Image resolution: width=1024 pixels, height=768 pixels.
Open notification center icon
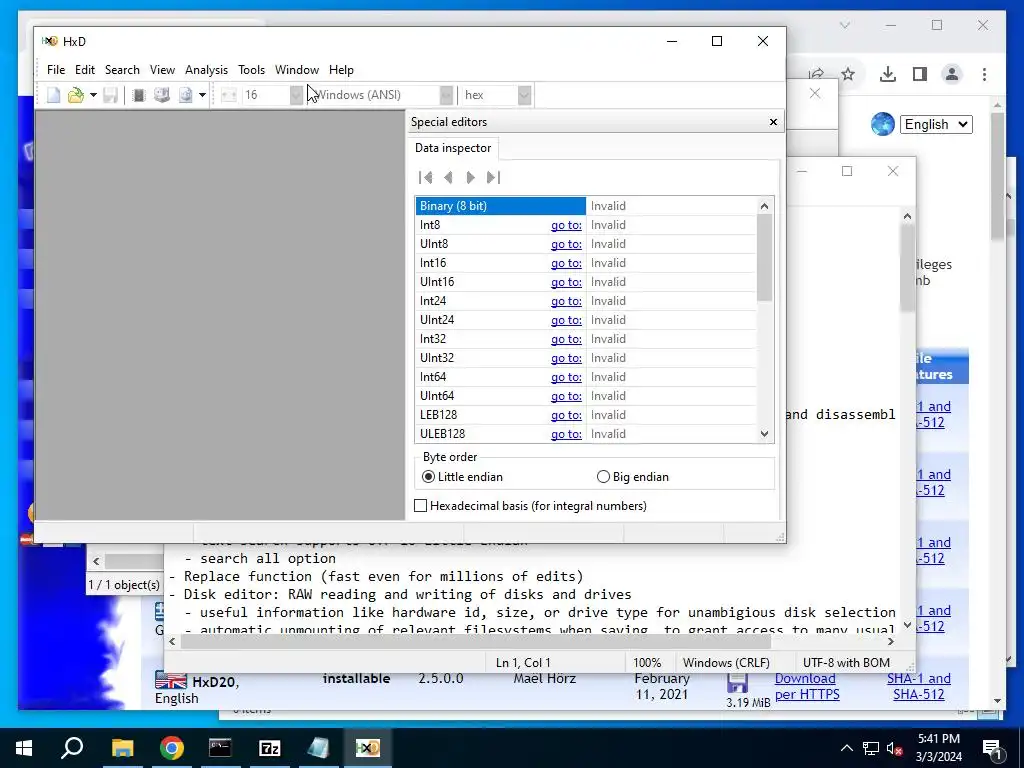tap(991, 749)
